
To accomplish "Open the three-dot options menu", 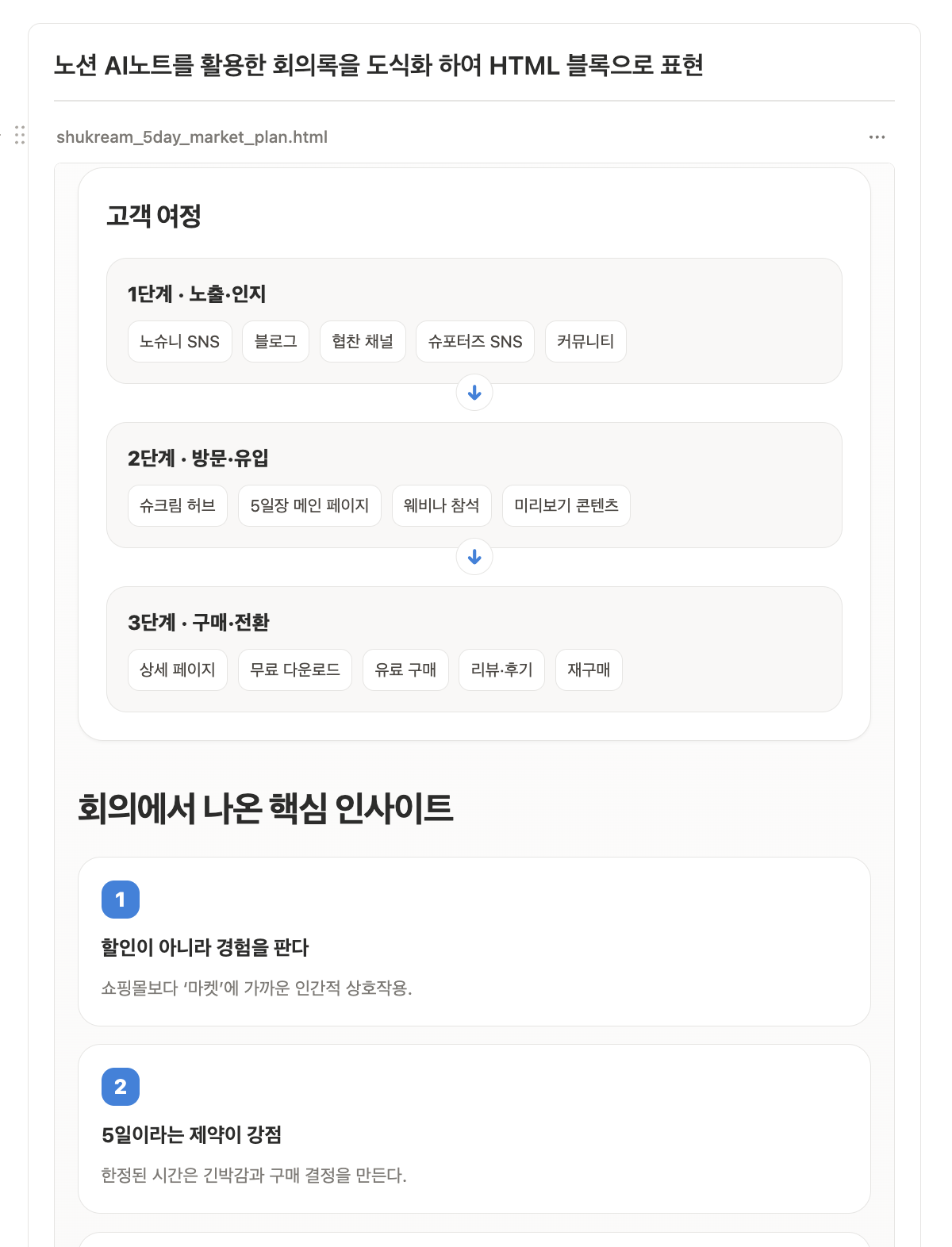I will click(x=877, y=137).
